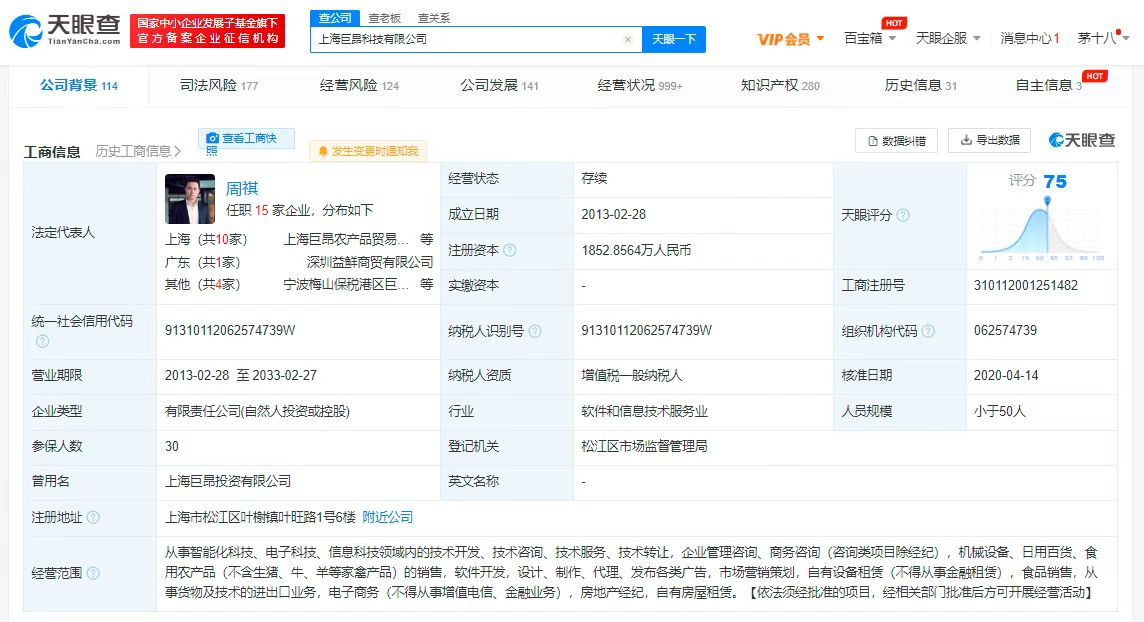Click the help icon under 统一社会信用代码

[42, 341]
